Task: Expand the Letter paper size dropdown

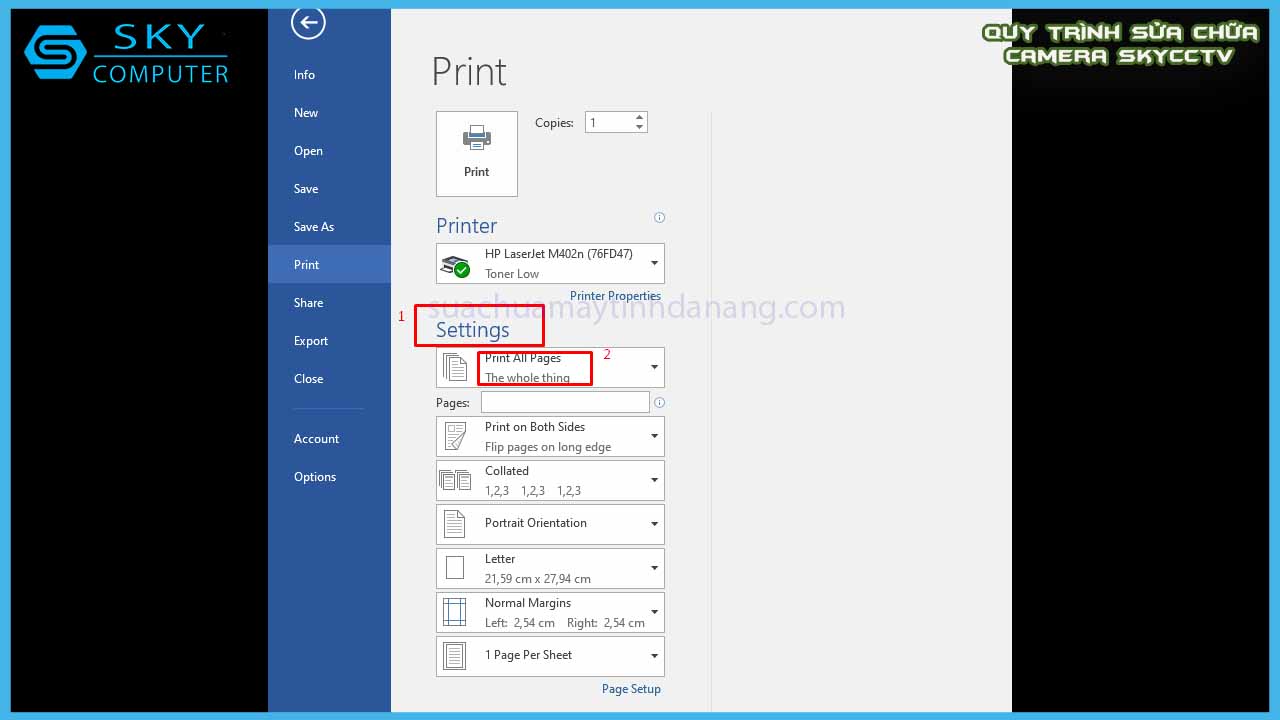Action: coord(654,568)
